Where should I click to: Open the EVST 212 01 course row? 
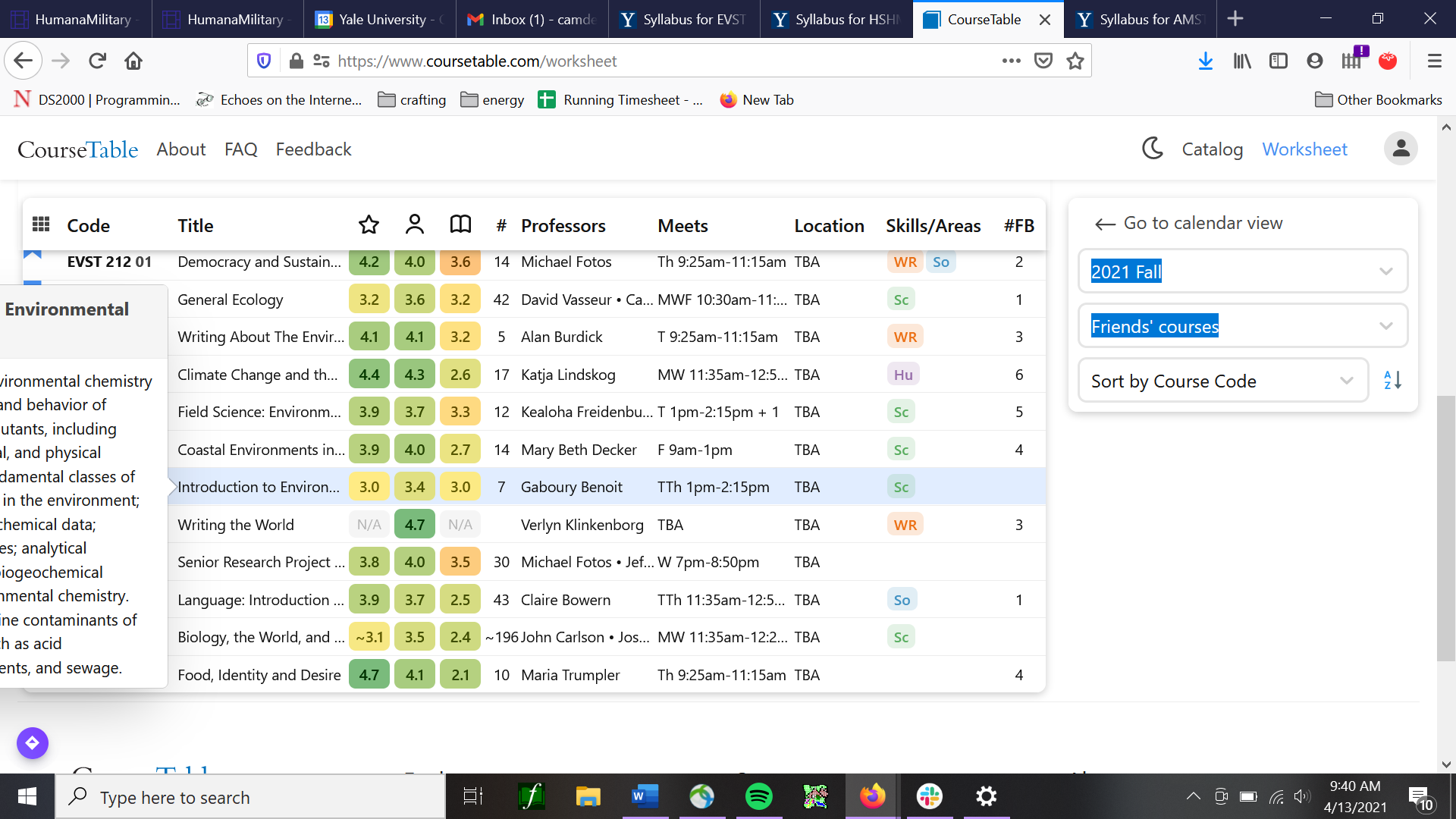point(534,262)
